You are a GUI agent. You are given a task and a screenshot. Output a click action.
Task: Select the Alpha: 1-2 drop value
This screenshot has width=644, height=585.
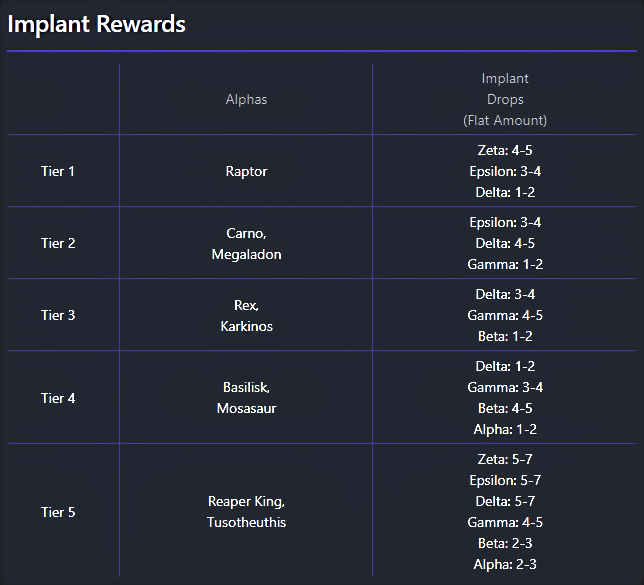click(505, 430)
